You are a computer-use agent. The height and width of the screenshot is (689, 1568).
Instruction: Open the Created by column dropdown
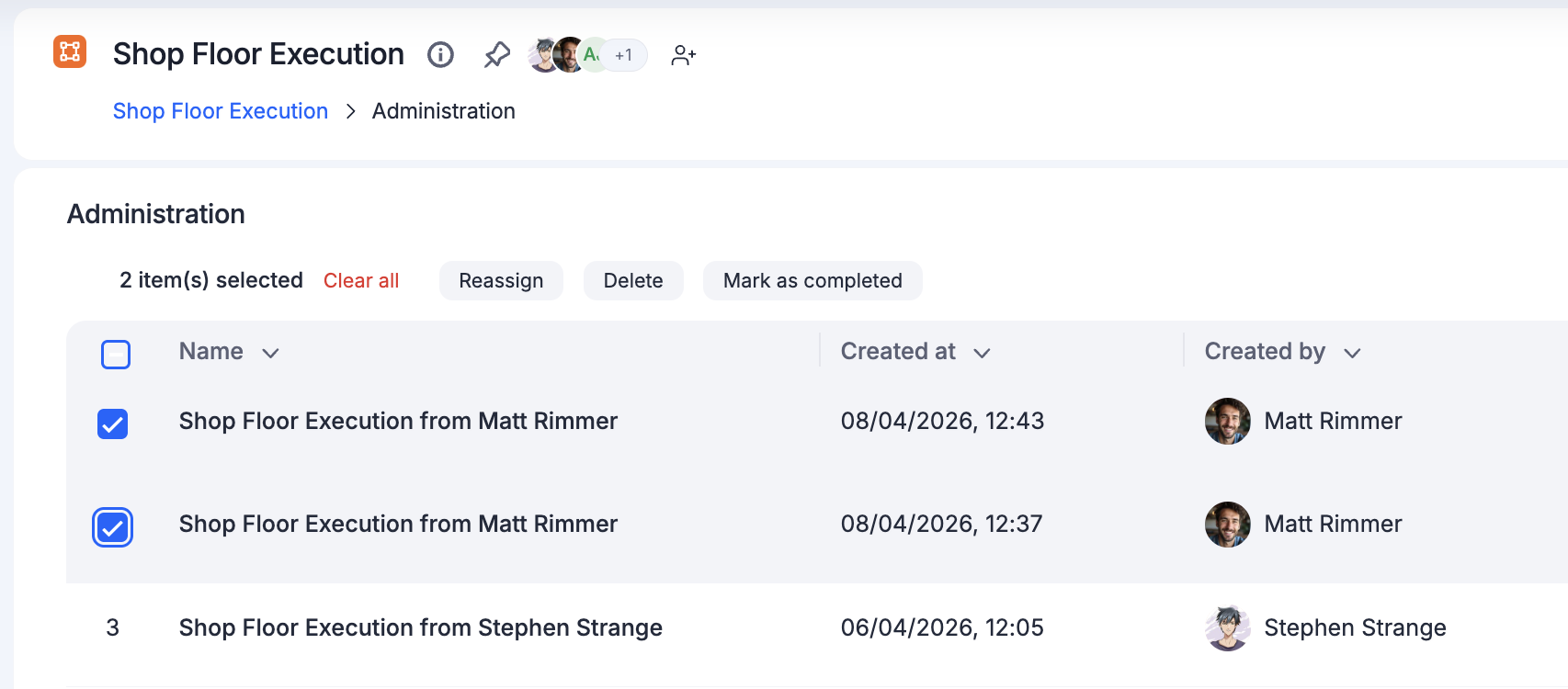(1351, 353)
